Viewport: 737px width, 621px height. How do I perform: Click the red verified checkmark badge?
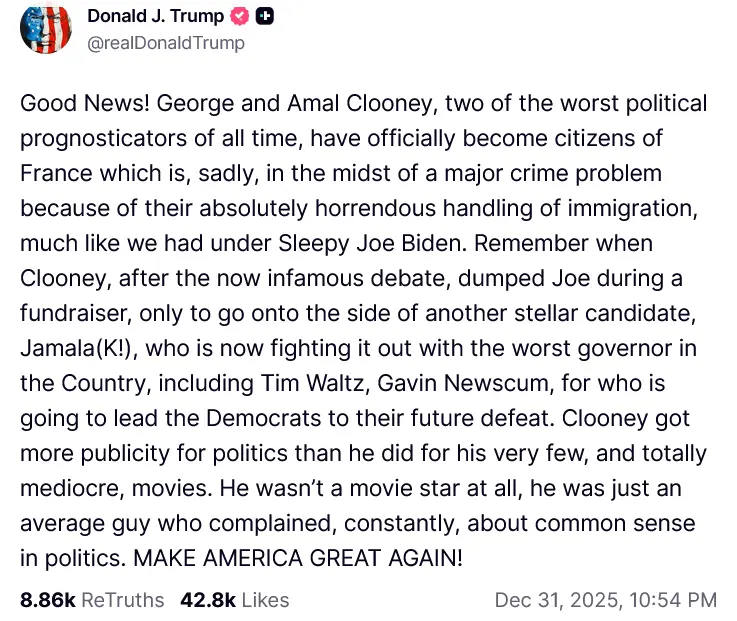coord(240,16)
